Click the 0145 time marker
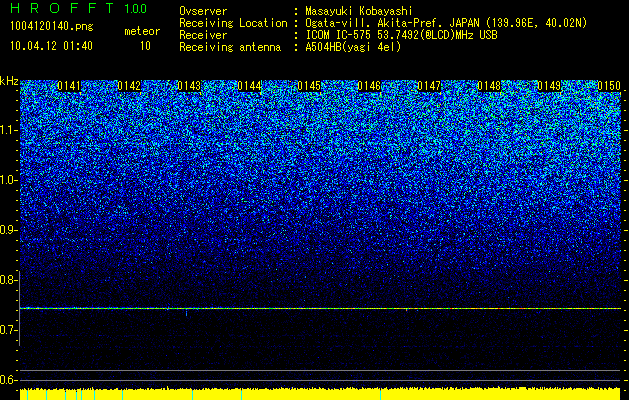 [x=309, y=86]
